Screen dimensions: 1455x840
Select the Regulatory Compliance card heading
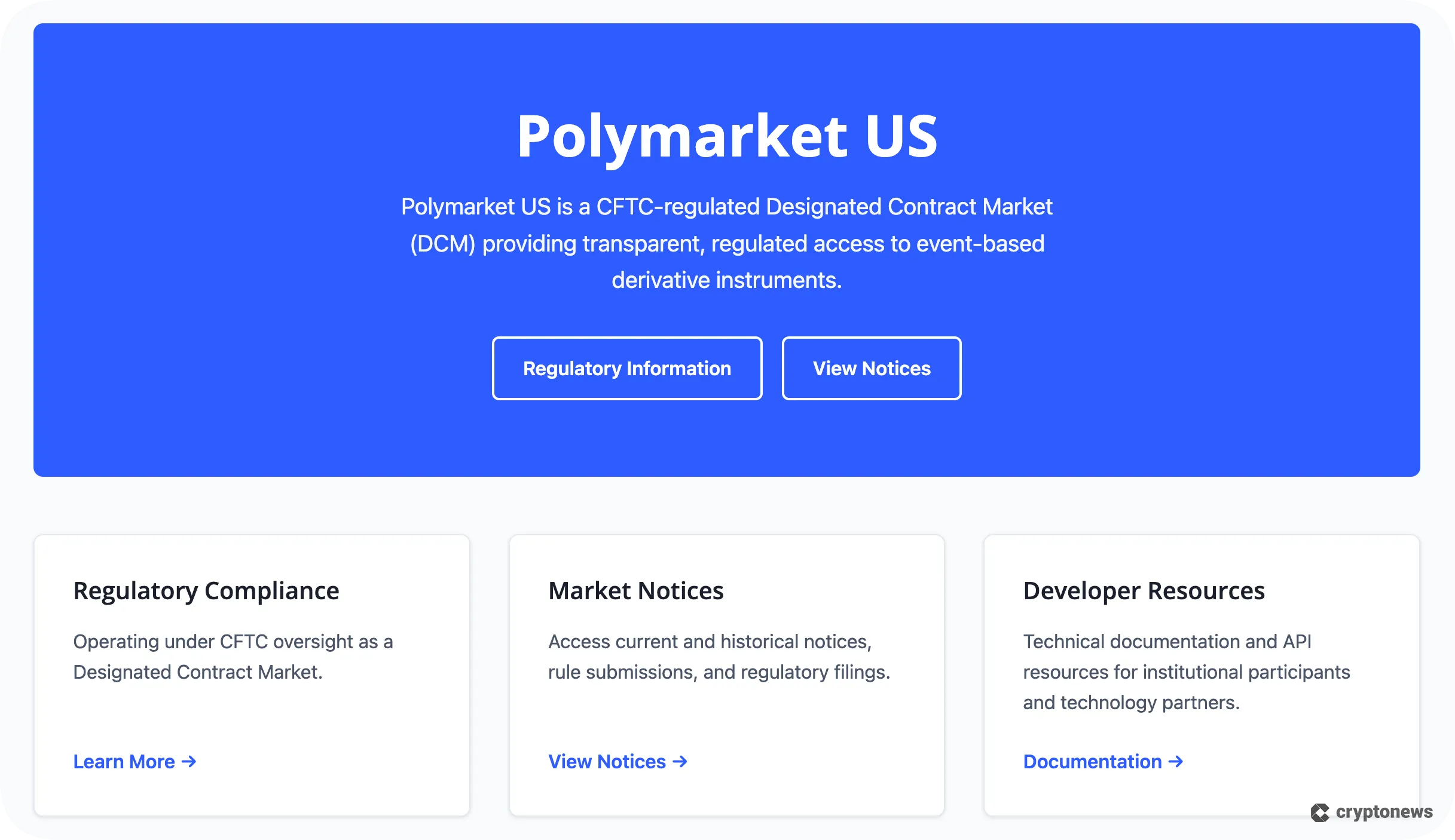click(x=206, y=590)
